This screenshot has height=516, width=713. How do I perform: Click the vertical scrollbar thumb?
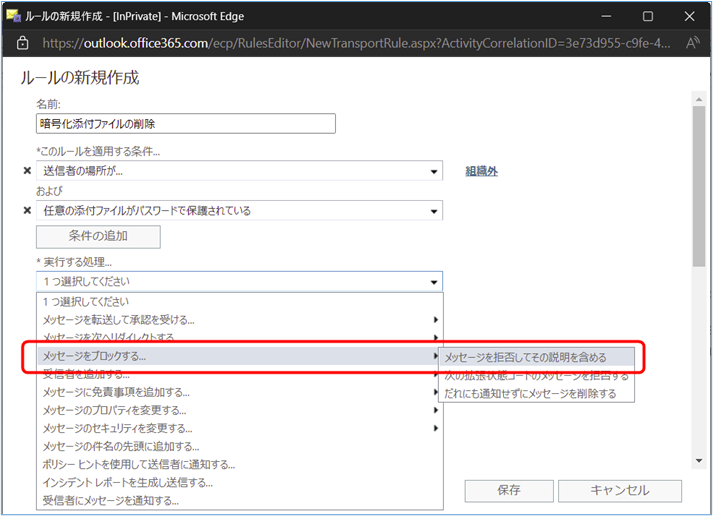point(699,186)
